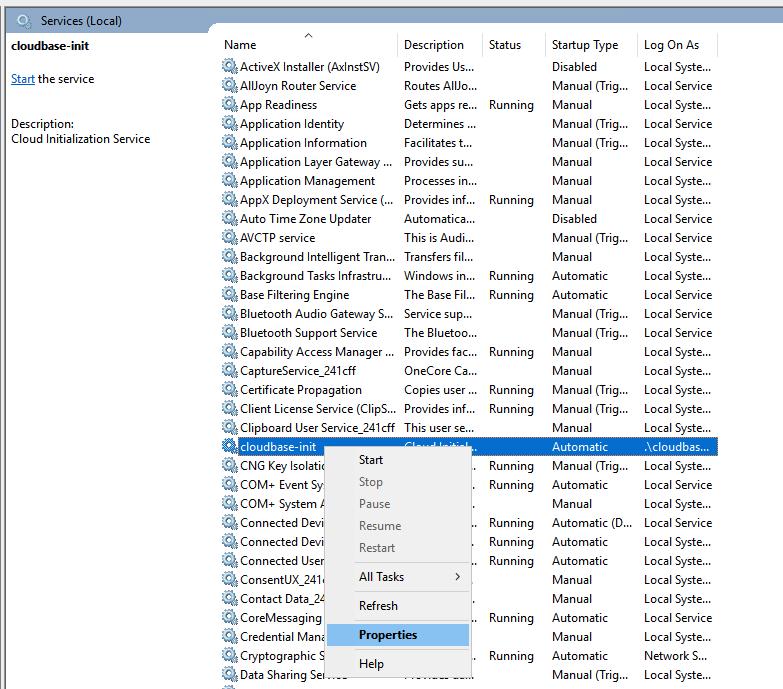The height and width of the screenshot is (689, 783).
Task: Select the Application Layer Gateway service row
Action: pos(469,162)
